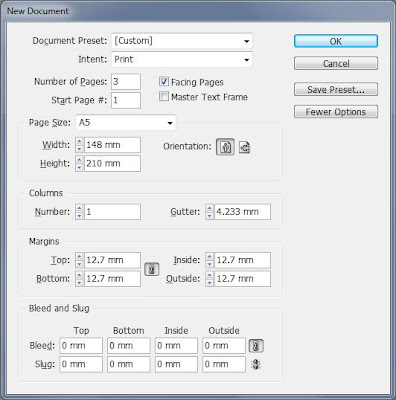Open the Document Preset dropdown
Screen dimensions: 396x400
[182, 41]
